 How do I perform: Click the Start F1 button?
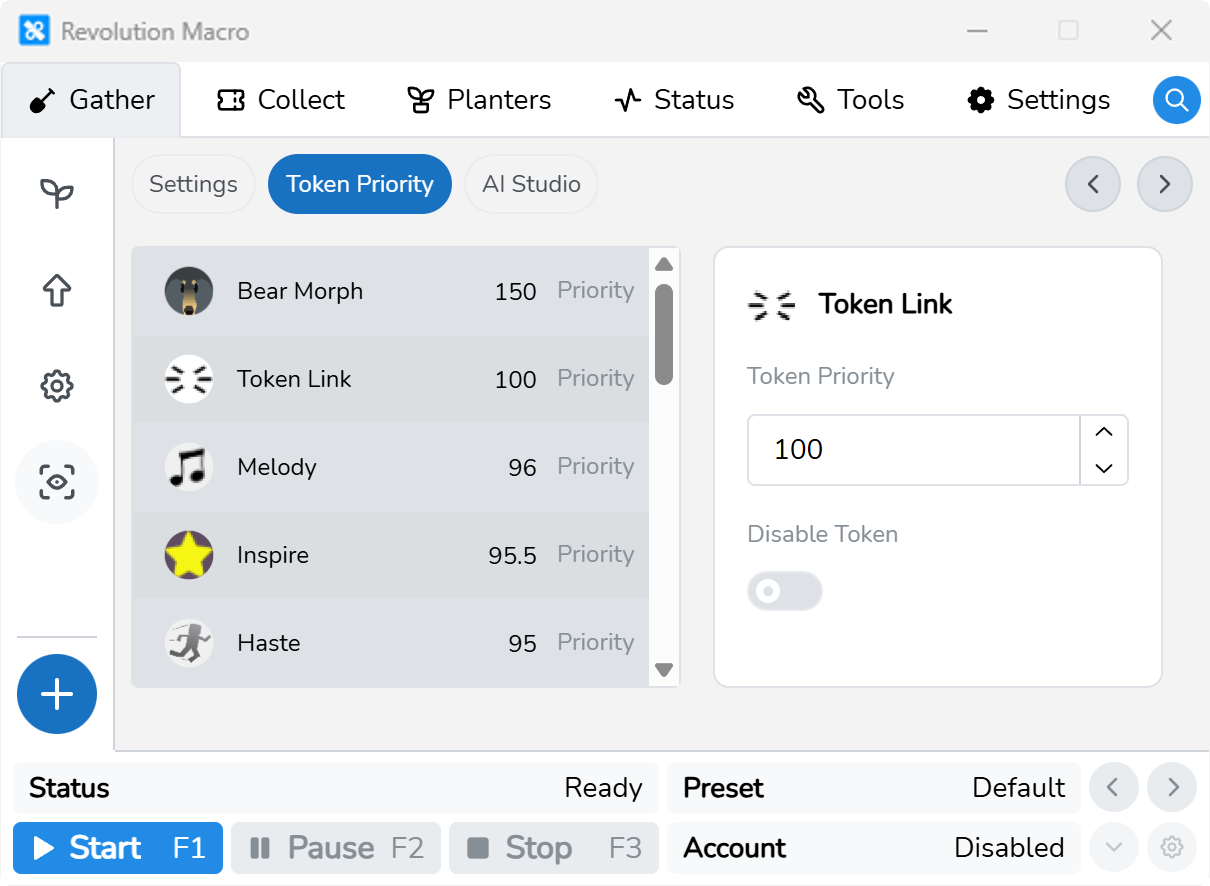click(x=118, y=848)
